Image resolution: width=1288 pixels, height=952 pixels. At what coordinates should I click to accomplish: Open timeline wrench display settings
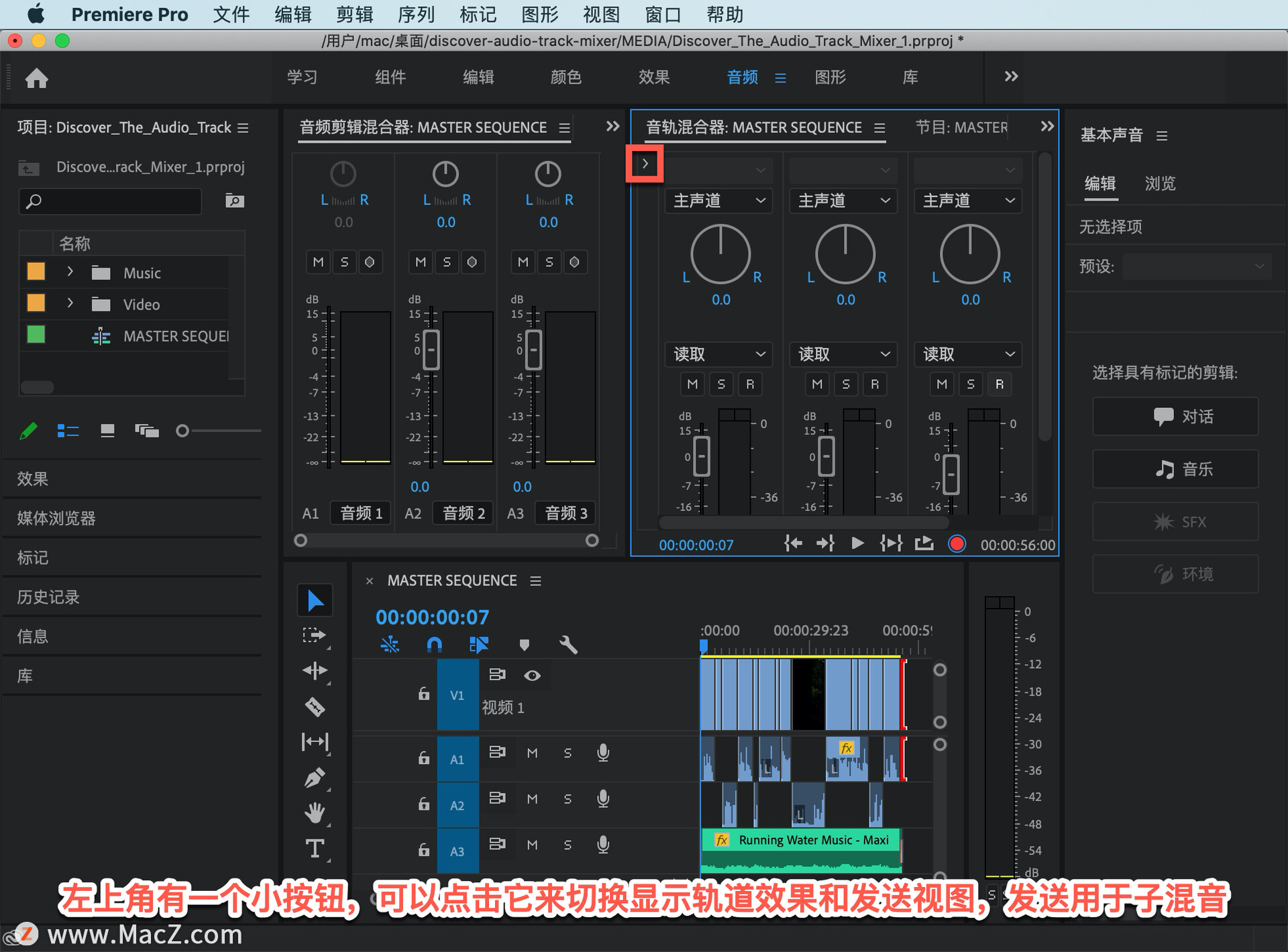(x=568, y=645)
